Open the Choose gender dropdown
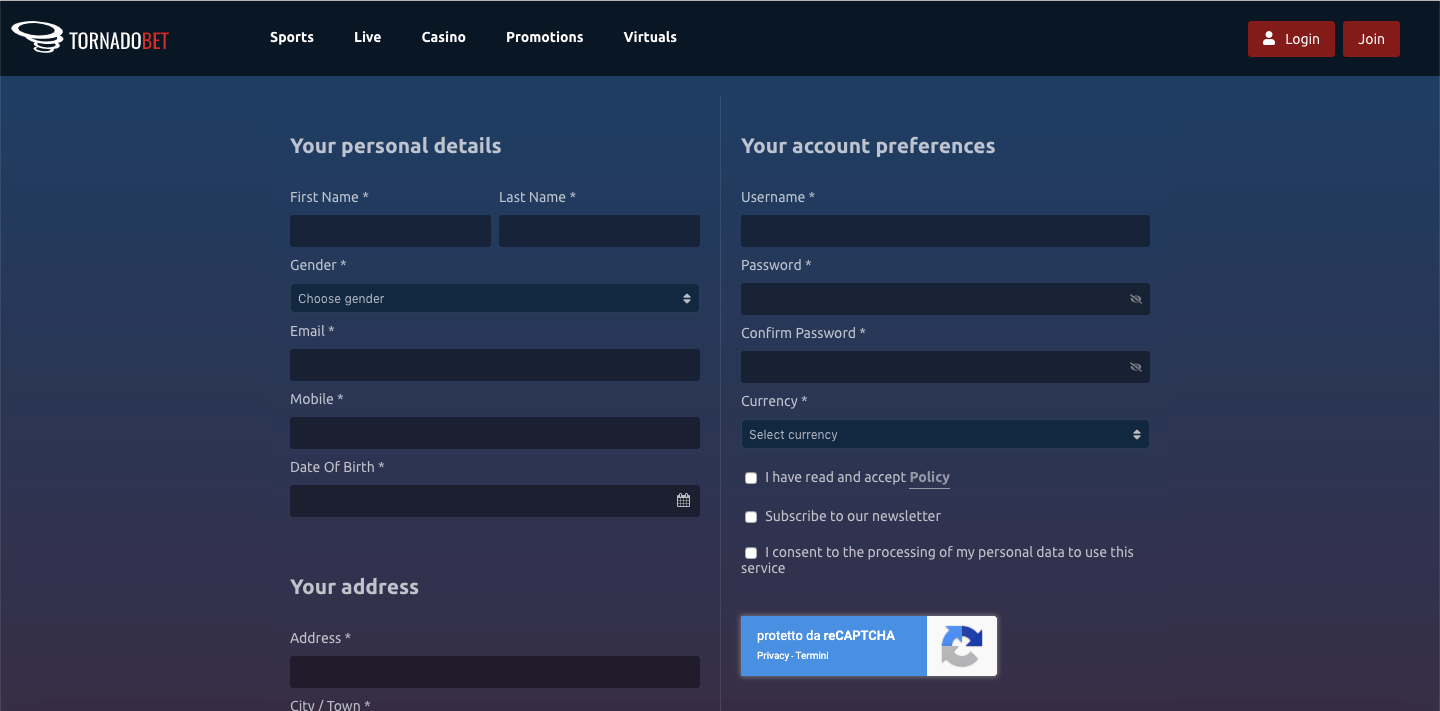Screen dimensions: 1440x711 [494, 298]
